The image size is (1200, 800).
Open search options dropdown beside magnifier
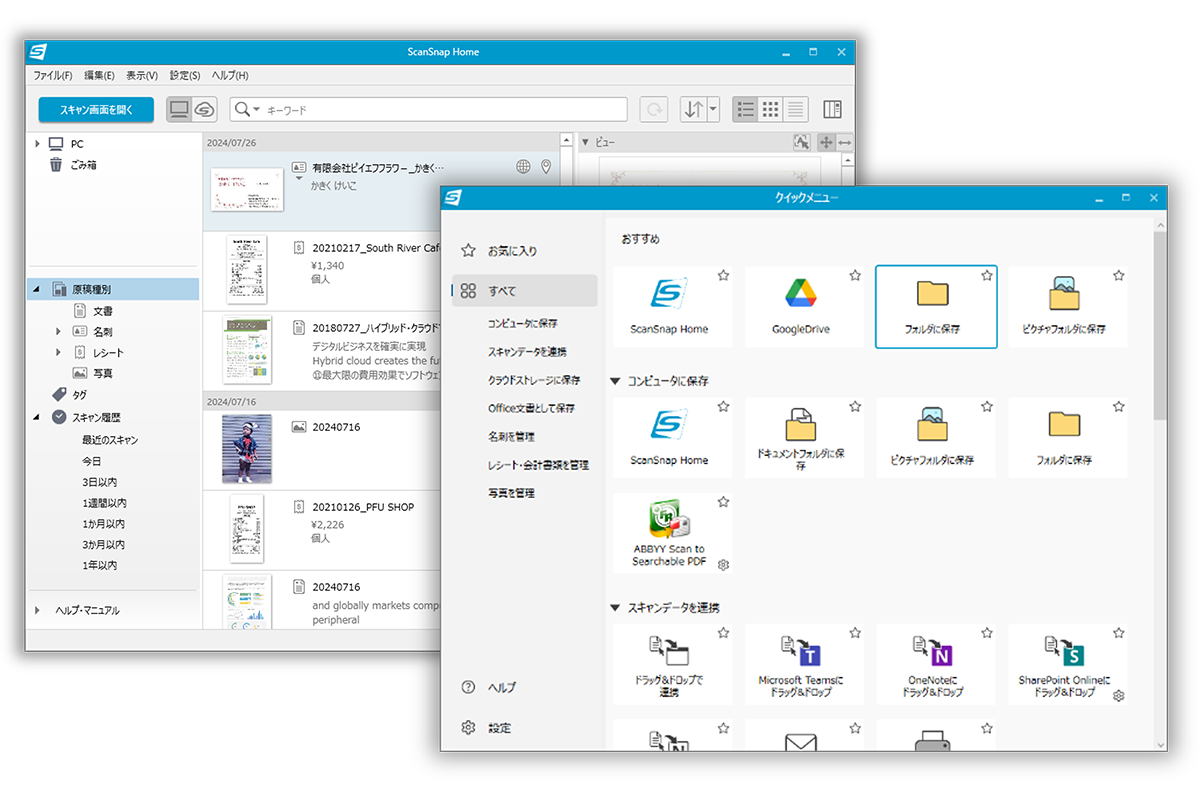pyautogui.click(x=257, y=110)
